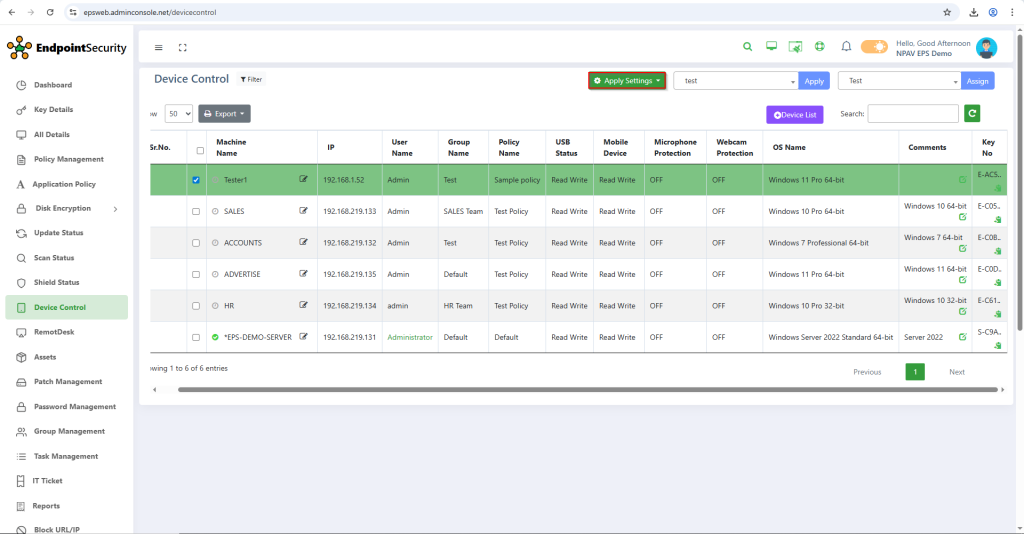Open the Apply Settings dropdown
Screen dimensions: 1024x534
[x=627, y=81]
